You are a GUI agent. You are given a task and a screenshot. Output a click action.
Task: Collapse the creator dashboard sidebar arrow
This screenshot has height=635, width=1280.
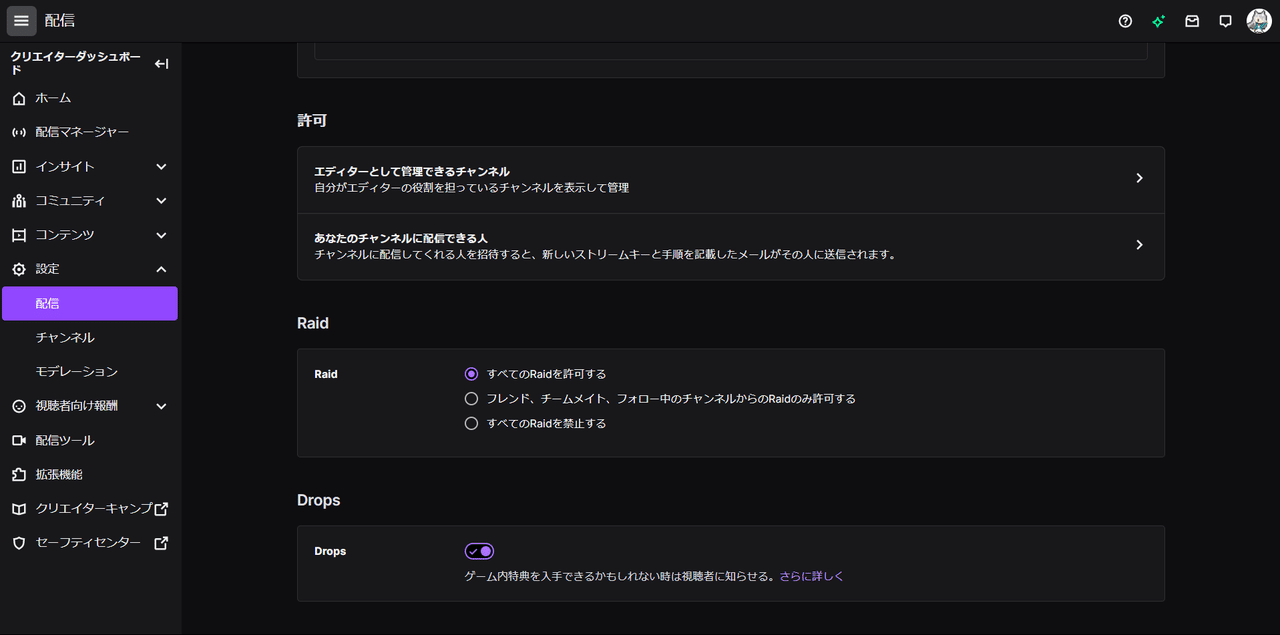[x=161, y=64]
